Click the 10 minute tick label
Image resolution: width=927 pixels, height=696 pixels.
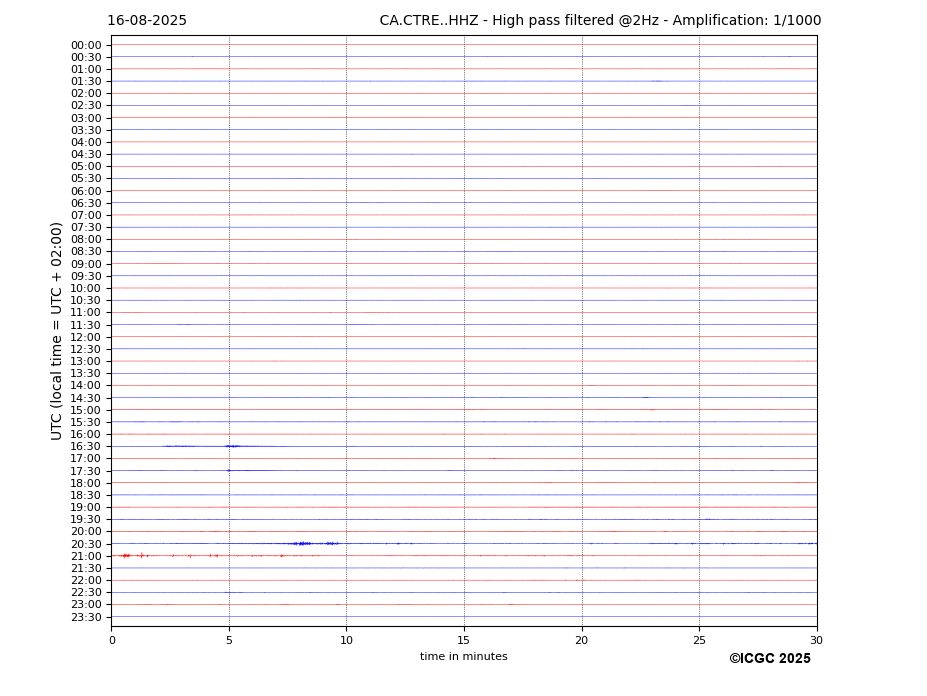click(346, 640)
